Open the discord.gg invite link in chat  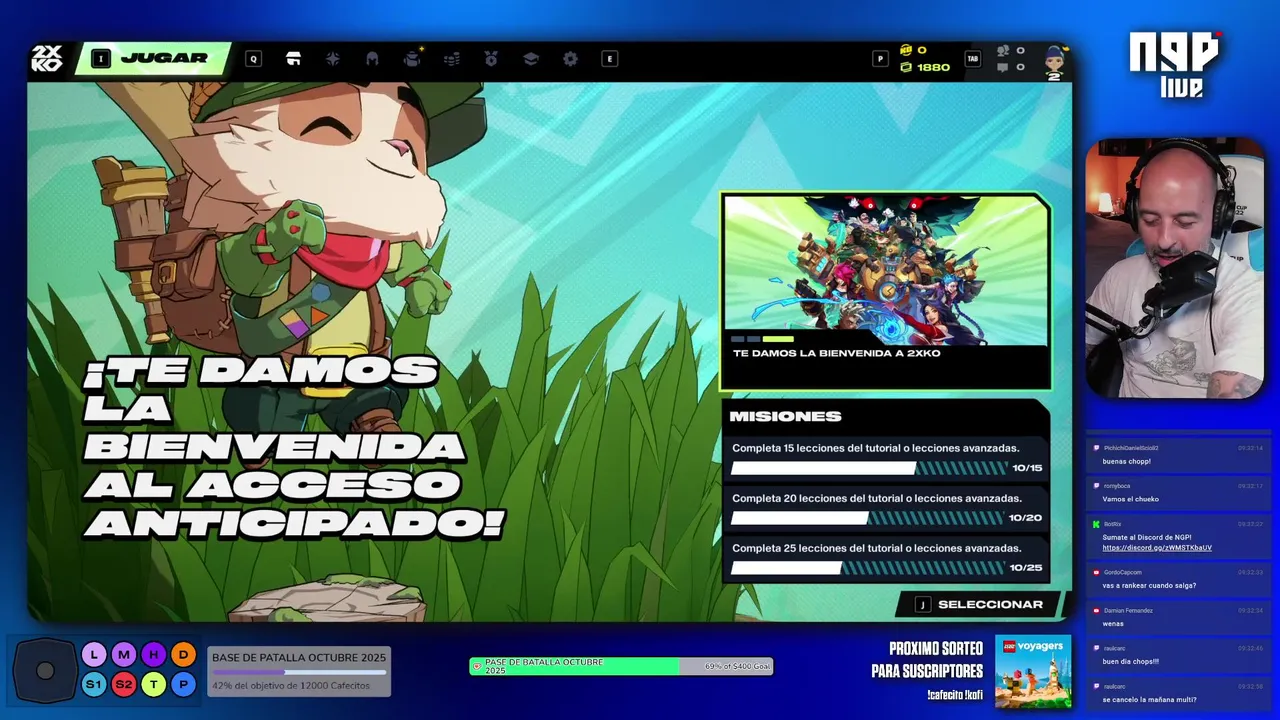(1157, 548)
